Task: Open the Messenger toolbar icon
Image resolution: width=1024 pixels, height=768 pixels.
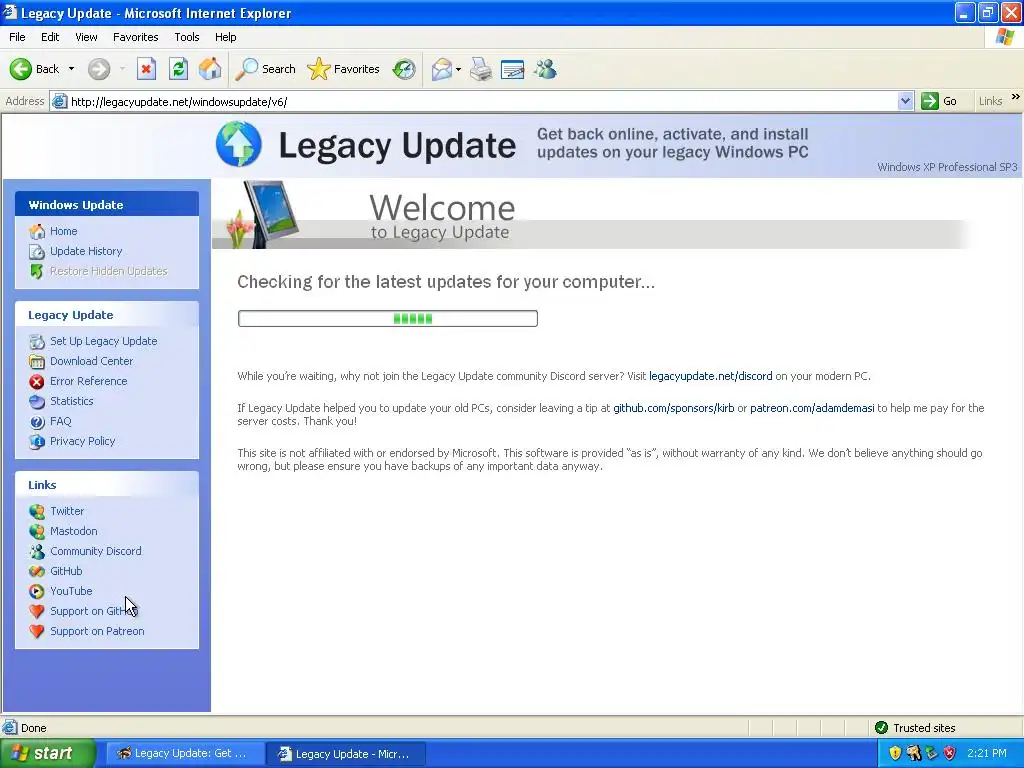Action: (x=545, y=69)
